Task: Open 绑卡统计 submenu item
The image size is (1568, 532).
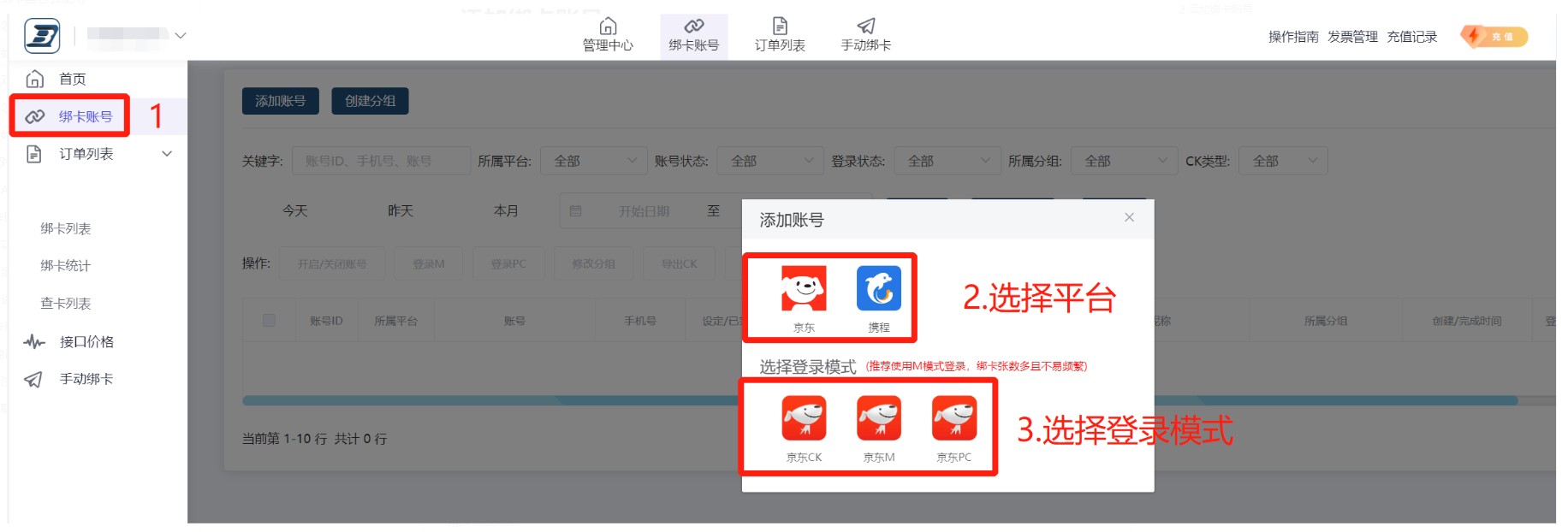Action: (x=66, y=265)
